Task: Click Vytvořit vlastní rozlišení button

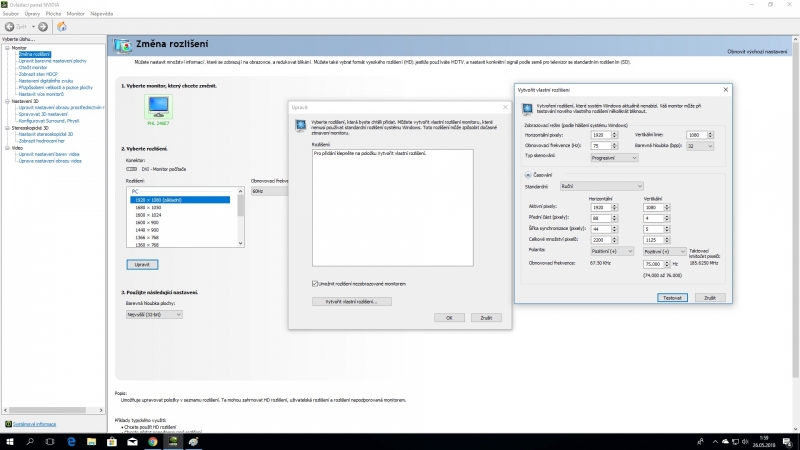Action: pos(352,302)
